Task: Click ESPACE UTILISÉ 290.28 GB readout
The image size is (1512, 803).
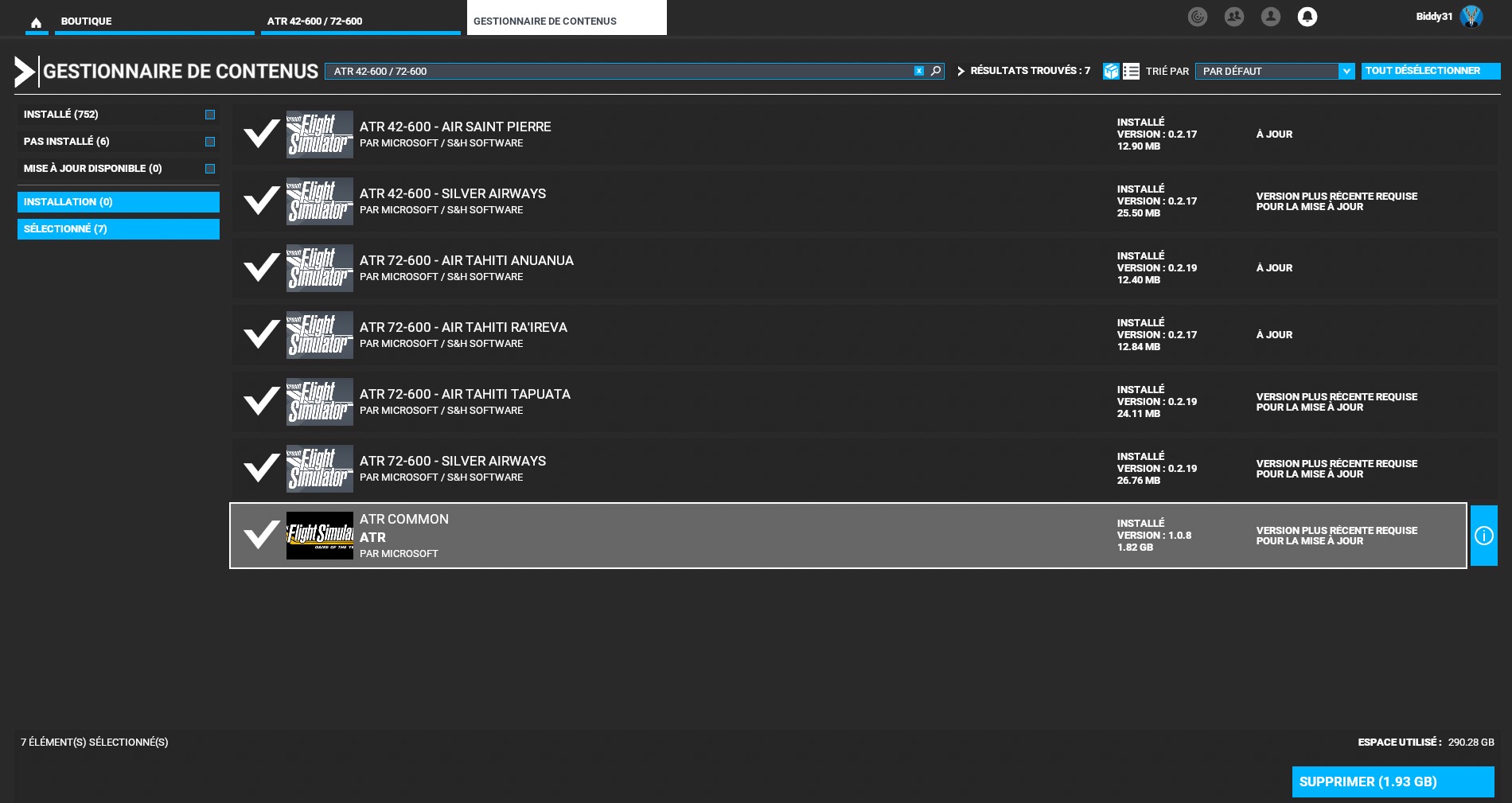Action: click(1426, 742)
